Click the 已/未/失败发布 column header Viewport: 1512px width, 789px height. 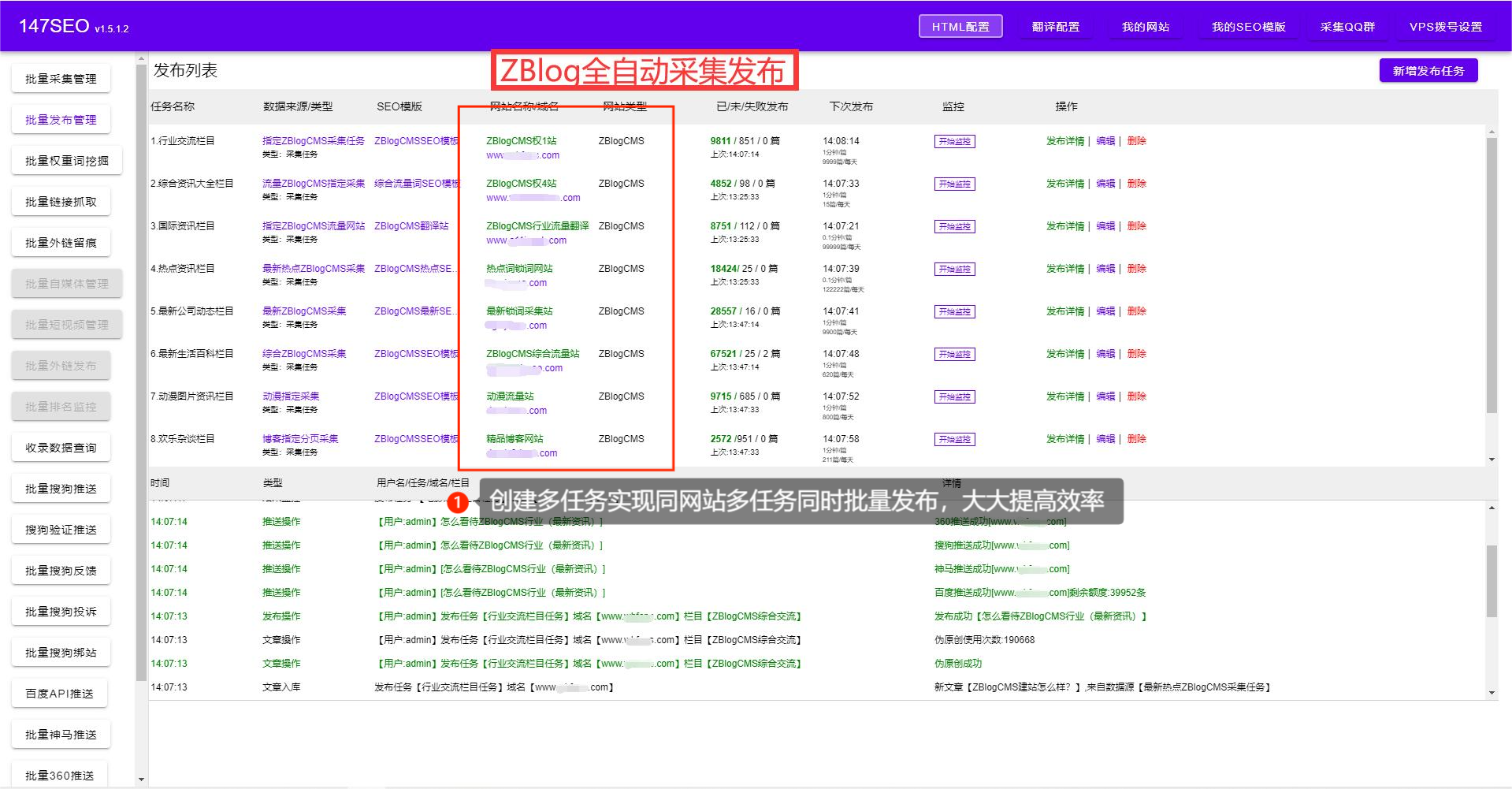(752, 106)
